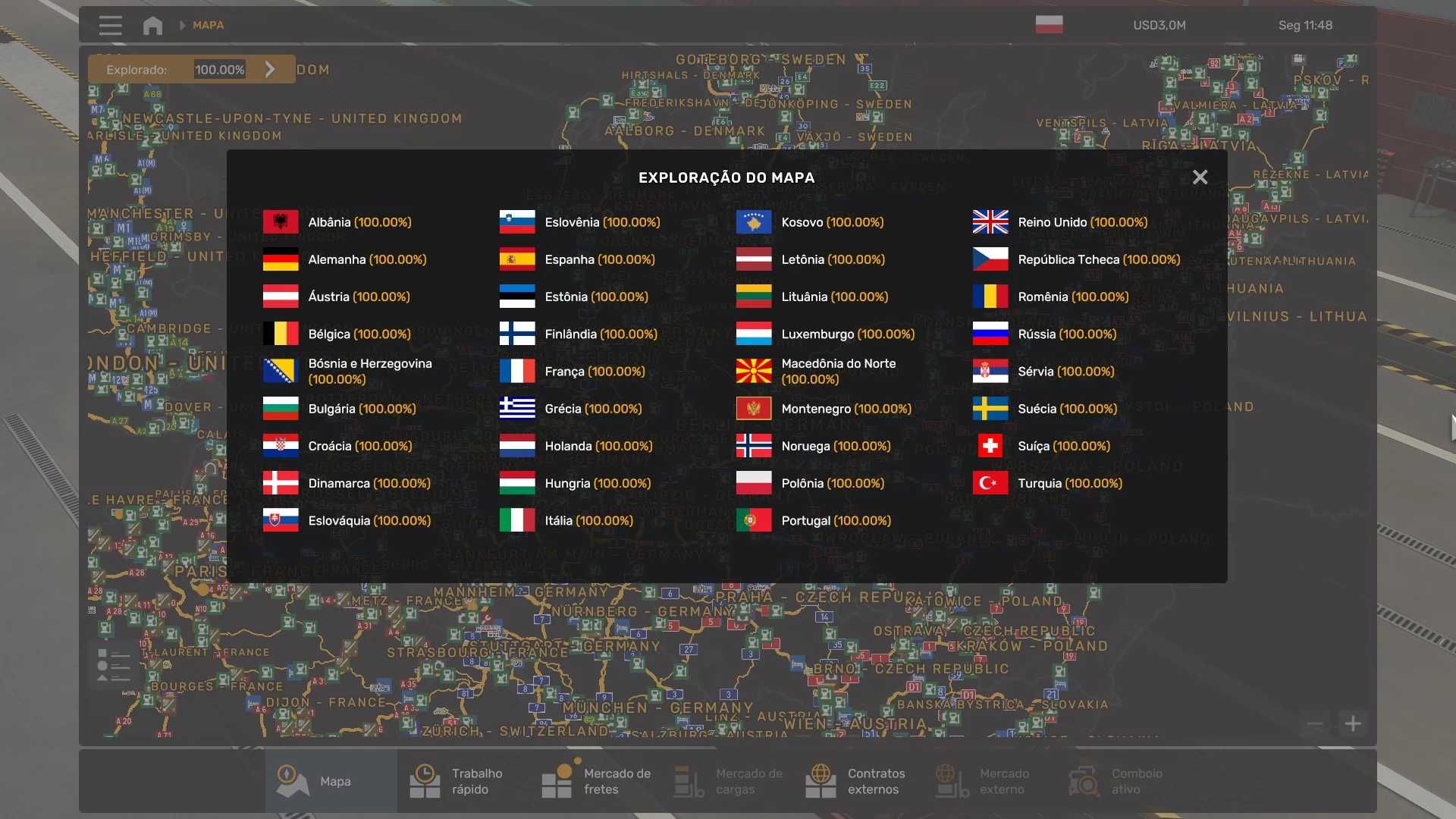Screen dimensions: 1456x819
Task: Open map legend list icon
Action: tap(114, 665)
